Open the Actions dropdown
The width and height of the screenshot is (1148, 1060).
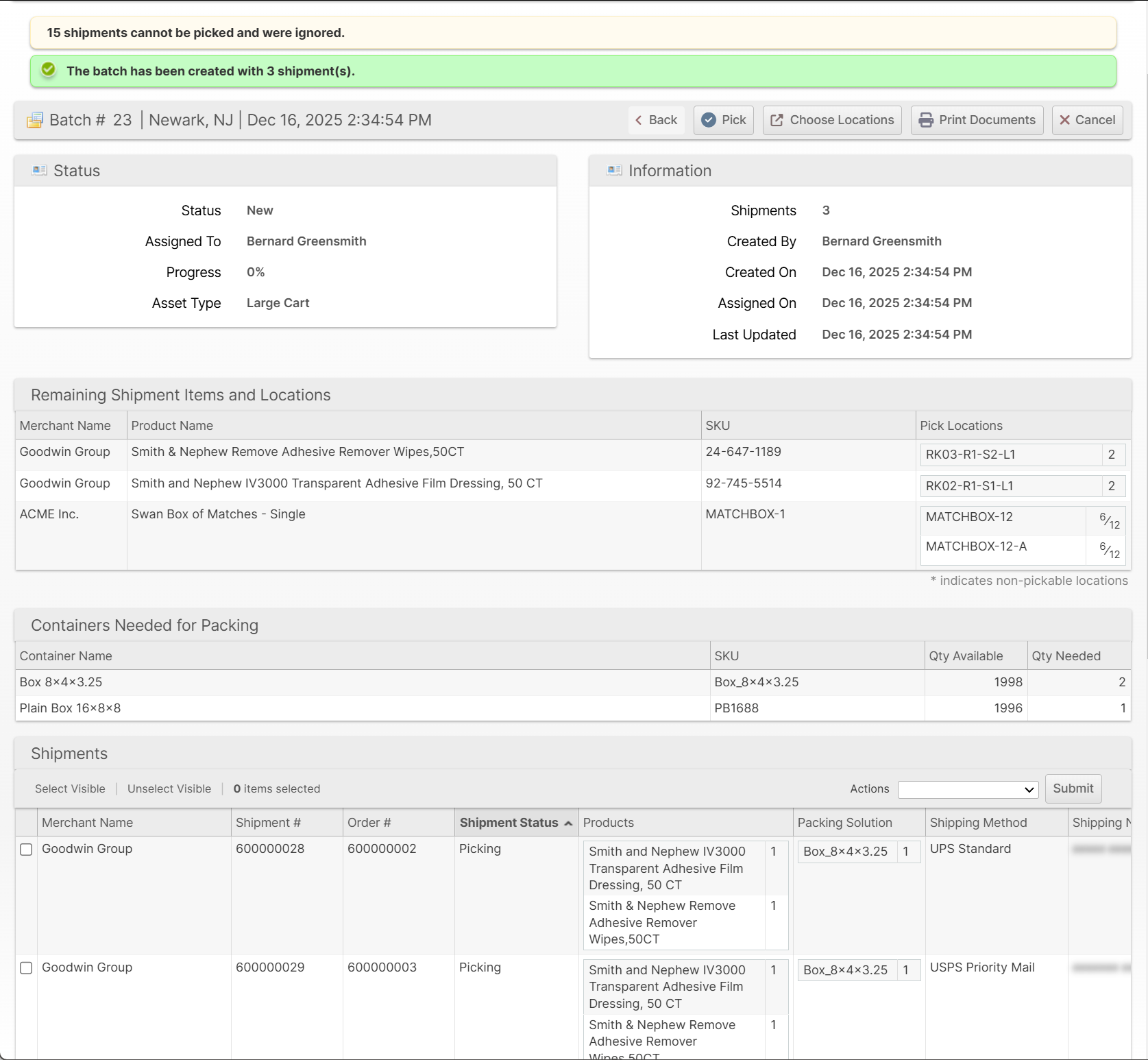coord(968,789)
